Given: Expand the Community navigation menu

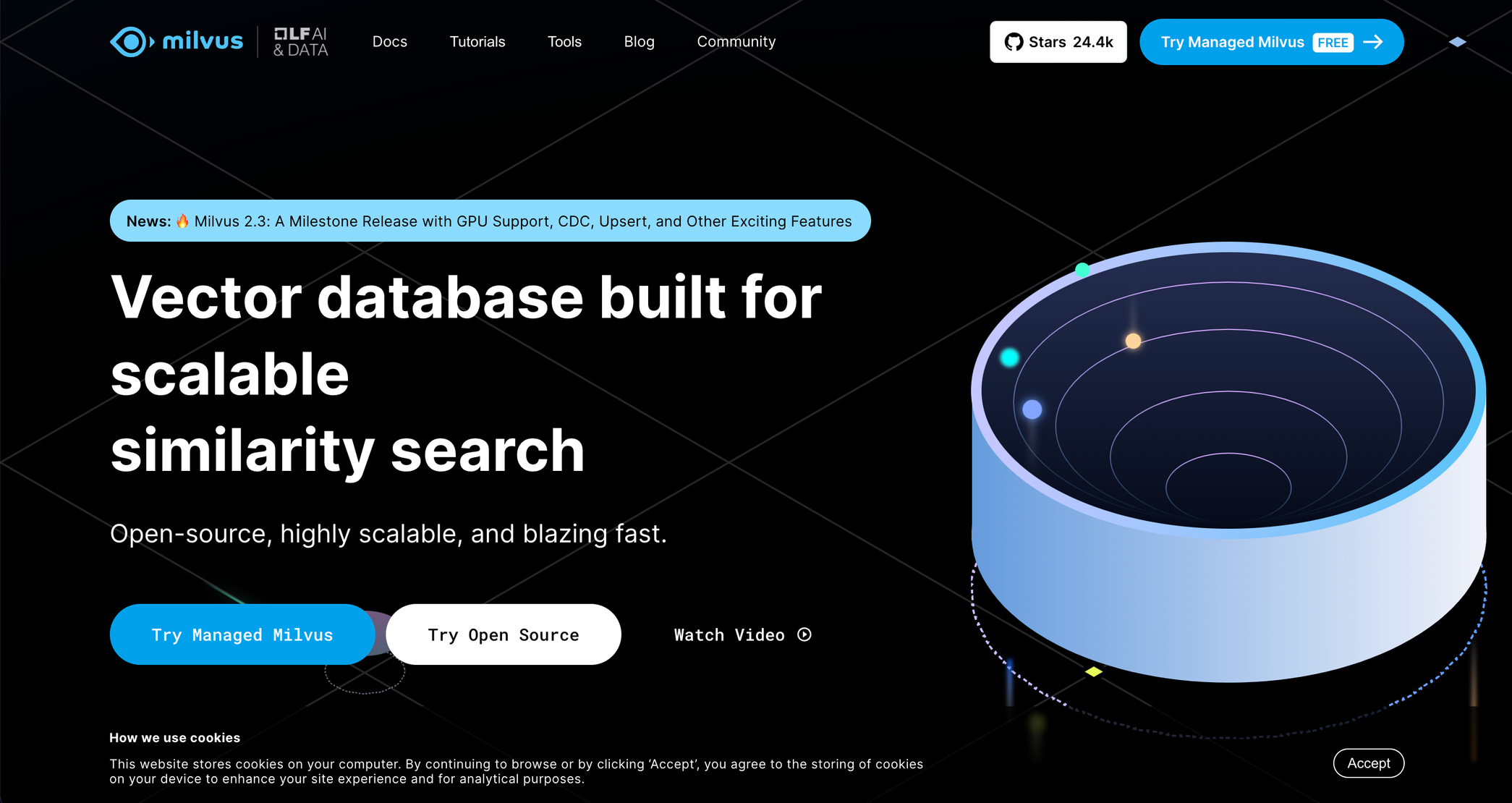Looking at the screenshot, I should [736, 42].
